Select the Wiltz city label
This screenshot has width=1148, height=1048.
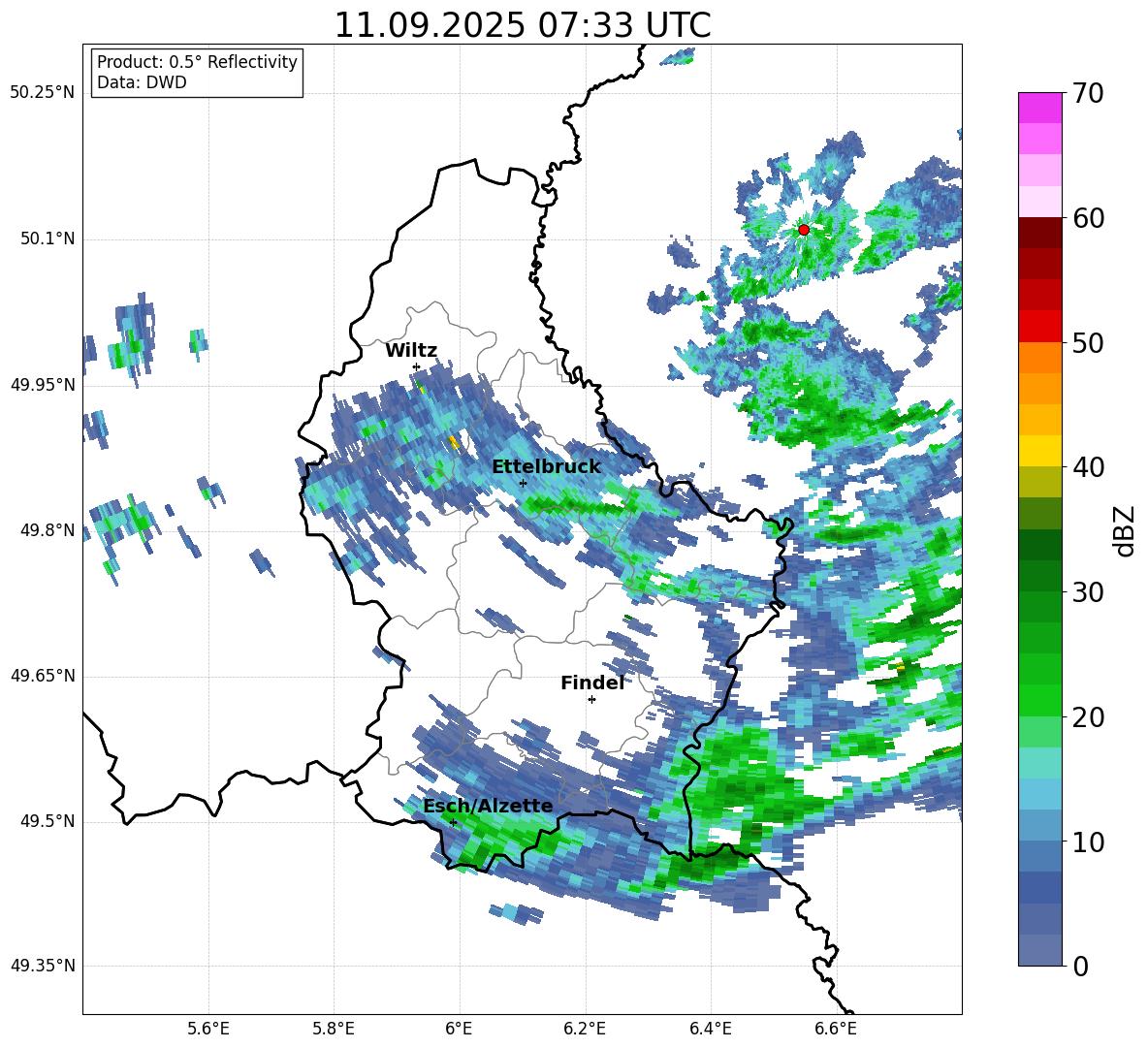[411, 351]
